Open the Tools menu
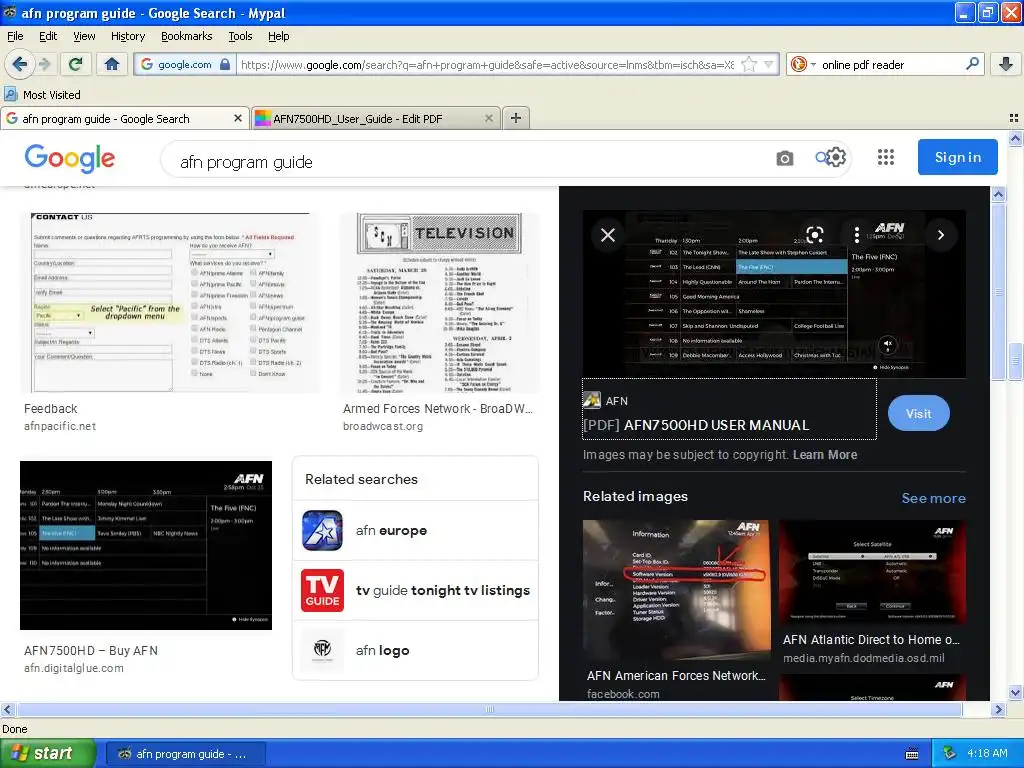 click(240, 36)
